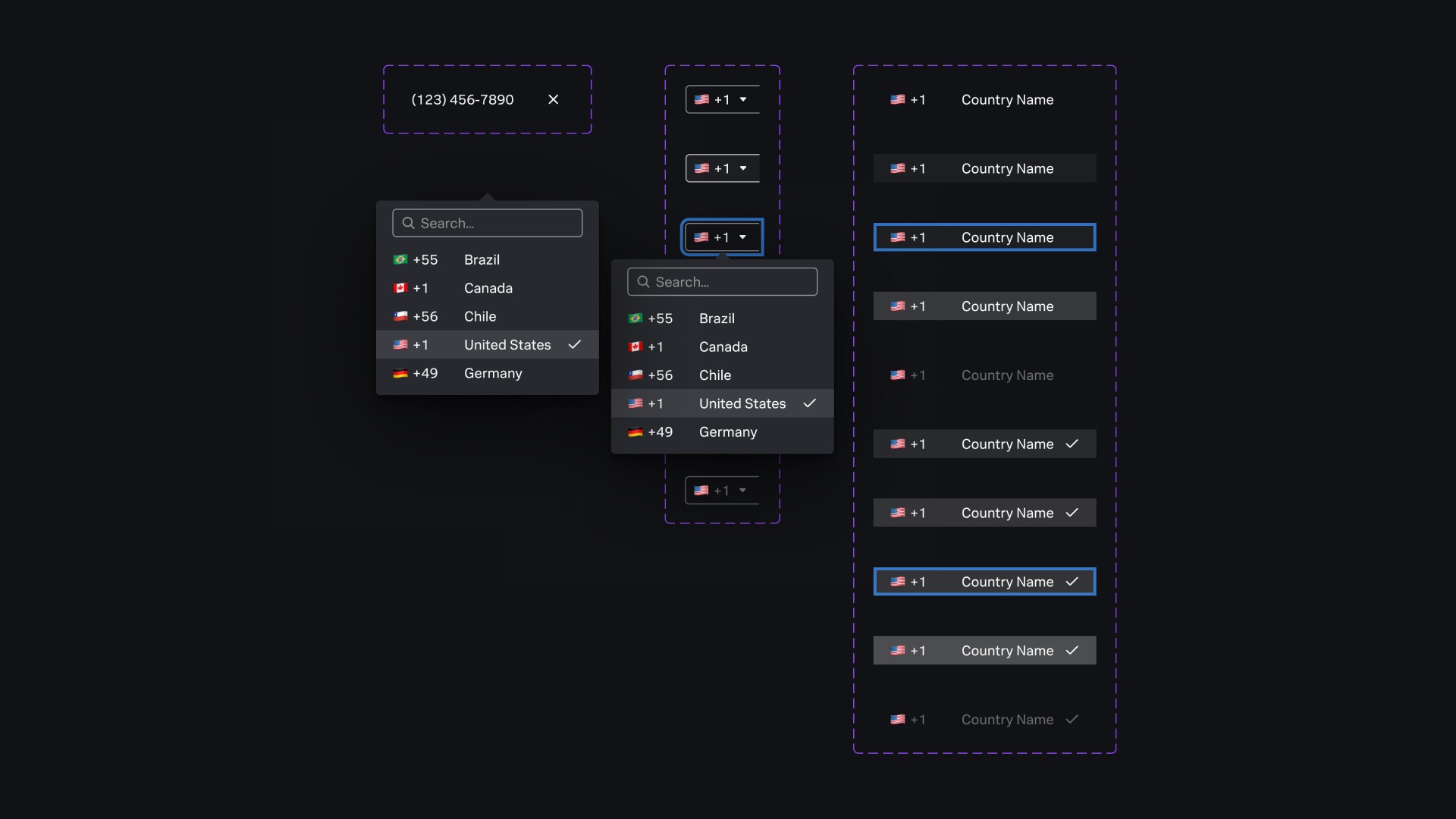This screenshot has height=819, width=1456.
Task: Select the blue-outlined unchecked Country Name row
Action: click(x=984, y=237)
